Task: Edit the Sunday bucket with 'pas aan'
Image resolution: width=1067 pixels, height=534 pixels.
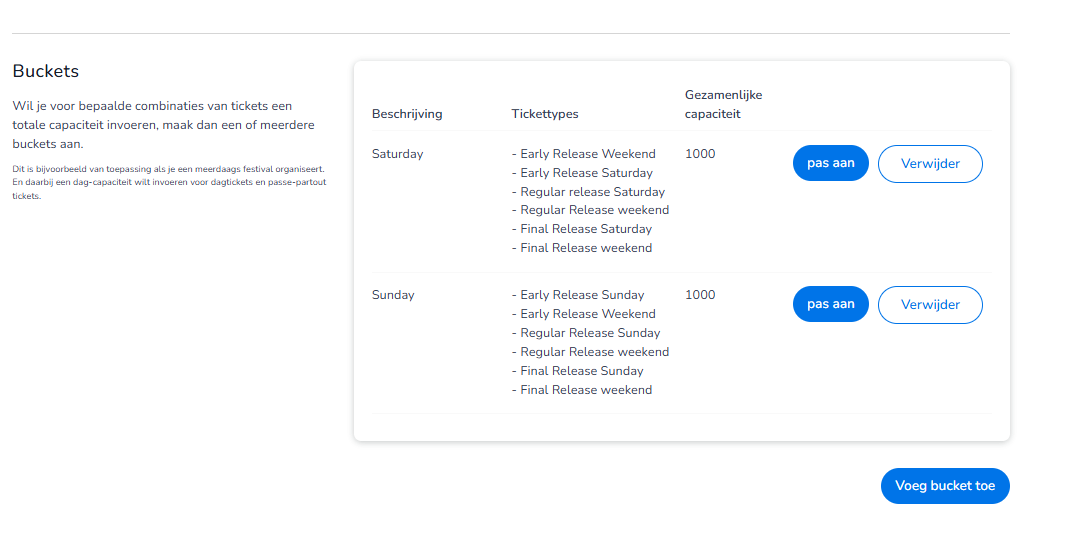Action: coord(830,304)
